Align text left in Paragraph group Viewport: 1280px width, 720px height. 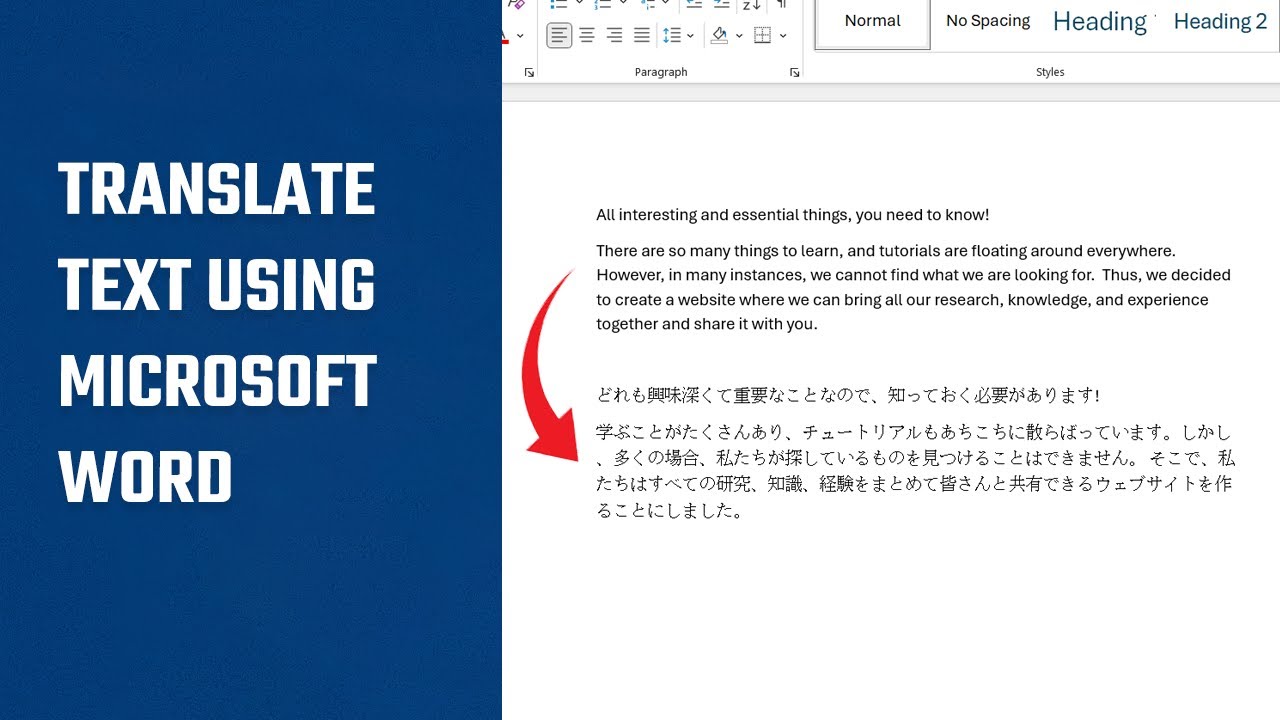(x=559, y=36)
